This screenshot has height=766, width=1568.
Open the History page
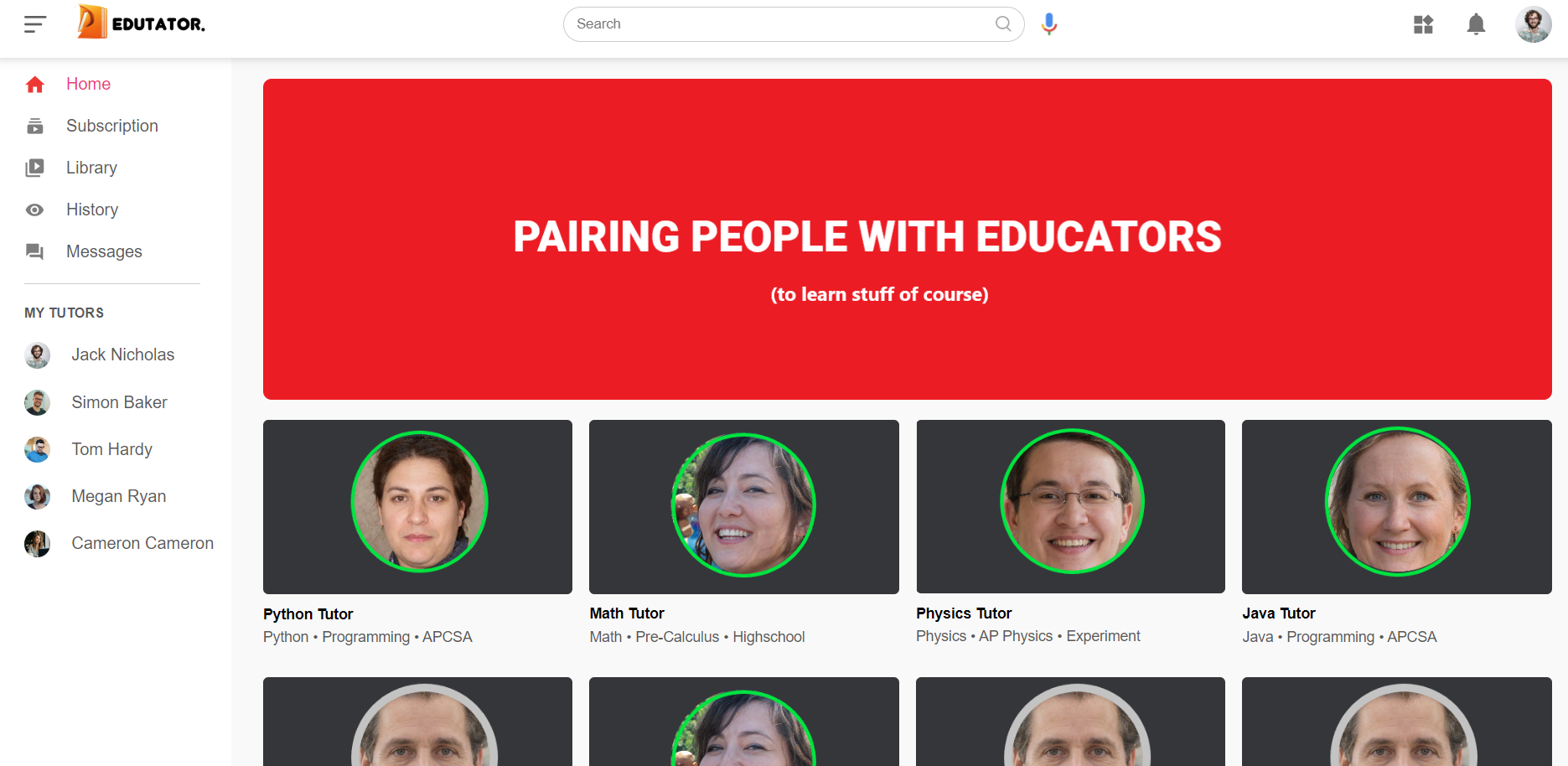click(x=92, y=210)
